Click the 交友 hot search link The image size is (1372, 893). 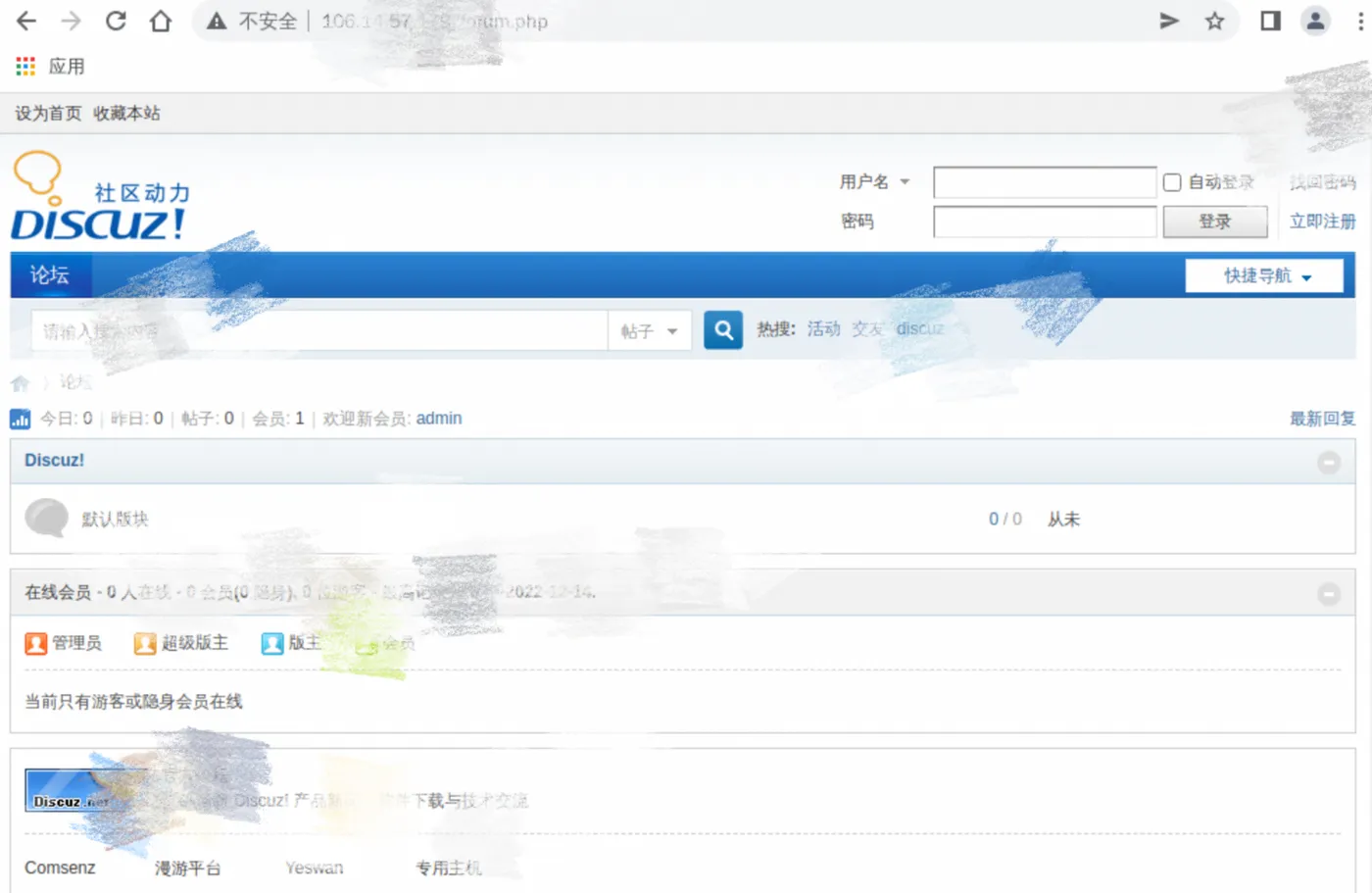[x=867, y=329]
